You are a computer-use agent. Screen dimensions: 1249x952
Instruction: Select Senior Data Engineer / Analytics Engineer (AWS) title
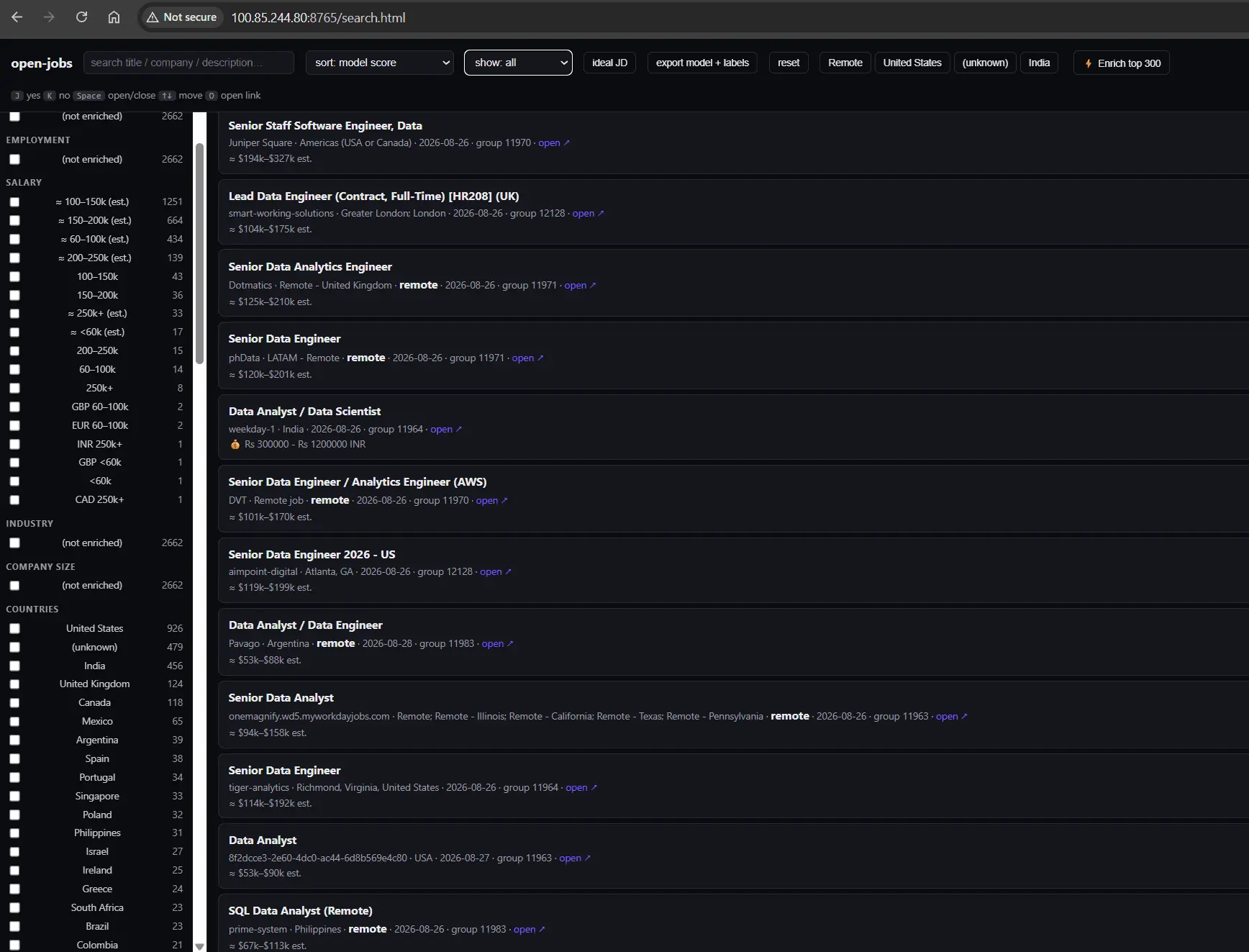[x=358, y=481]
